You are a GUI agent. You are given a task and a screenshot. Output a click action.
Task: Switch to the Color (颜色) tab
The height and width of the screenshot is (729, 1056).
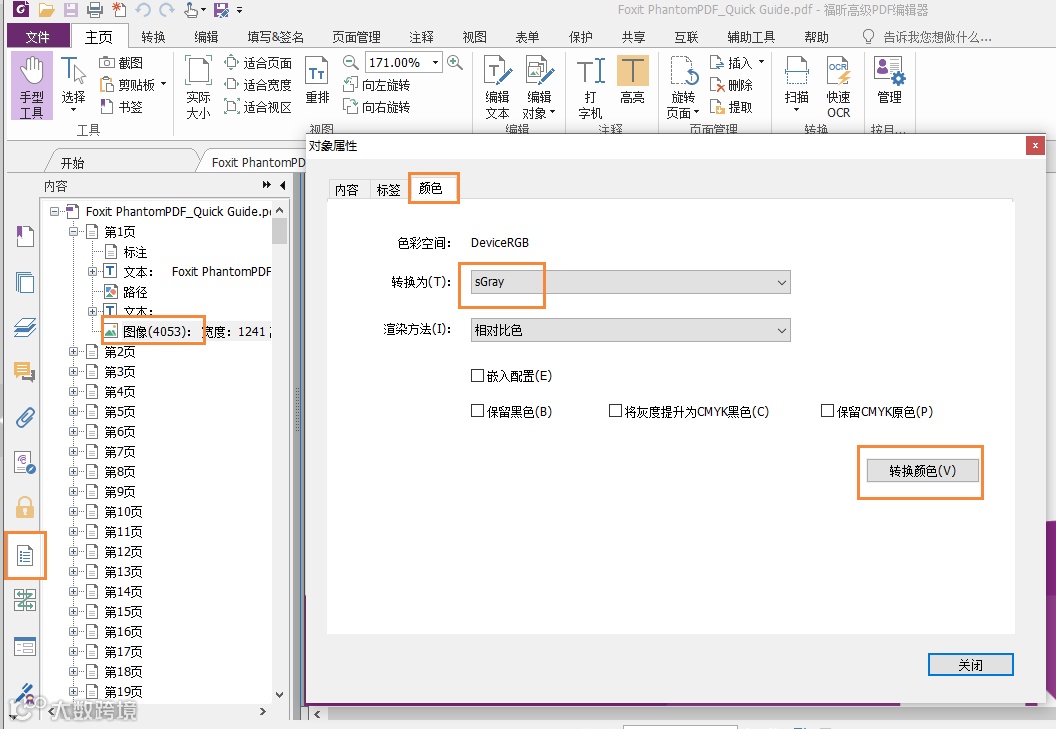430,188
